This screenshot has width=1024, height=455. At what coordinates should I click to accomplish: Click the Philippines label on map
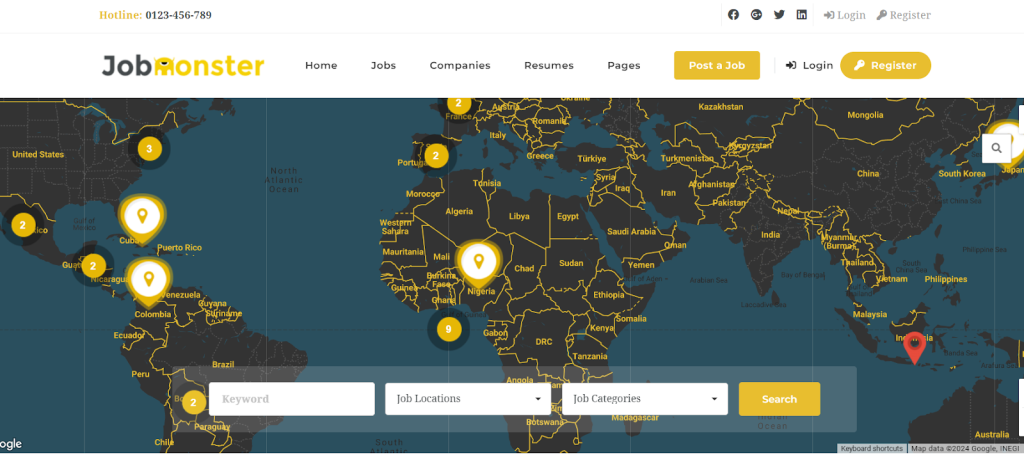946,279
